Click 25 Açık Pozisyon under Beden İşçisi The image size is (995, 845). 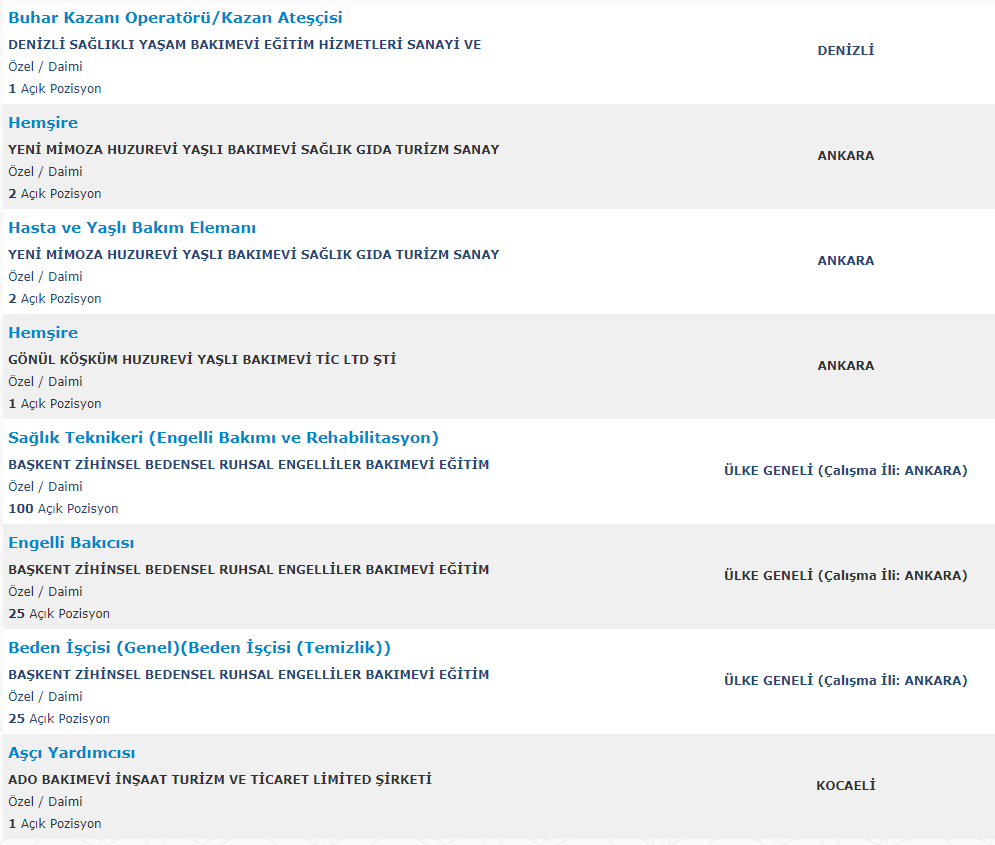click(x=59, y=719)
